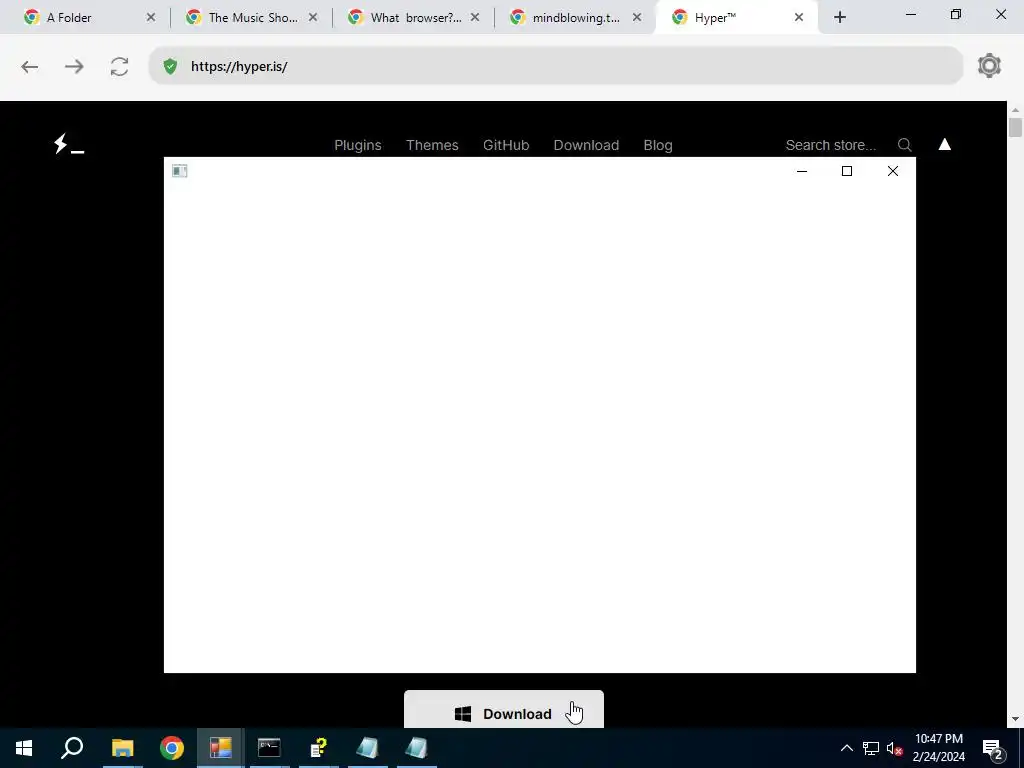This screenshot has height=768, width=1024.
Task: Open the first notepad-like taskbar icon
Action: [367, 748]
